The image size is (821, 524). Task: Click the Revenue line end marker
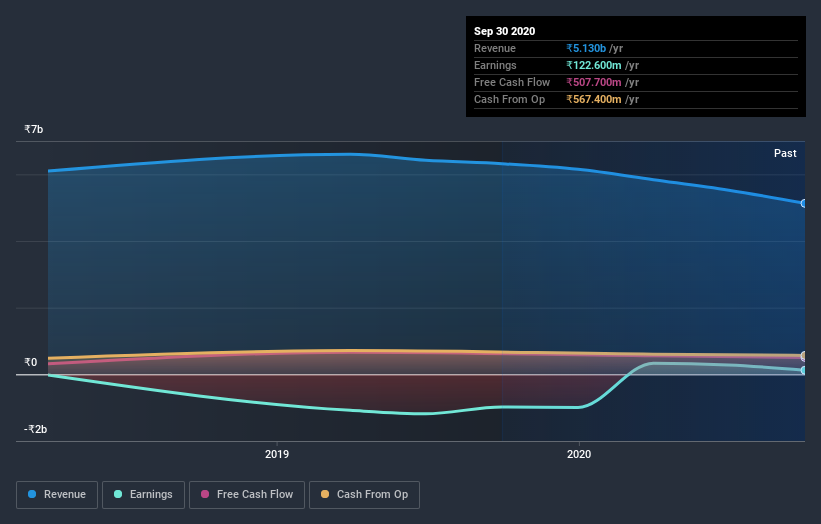(804, 203)
